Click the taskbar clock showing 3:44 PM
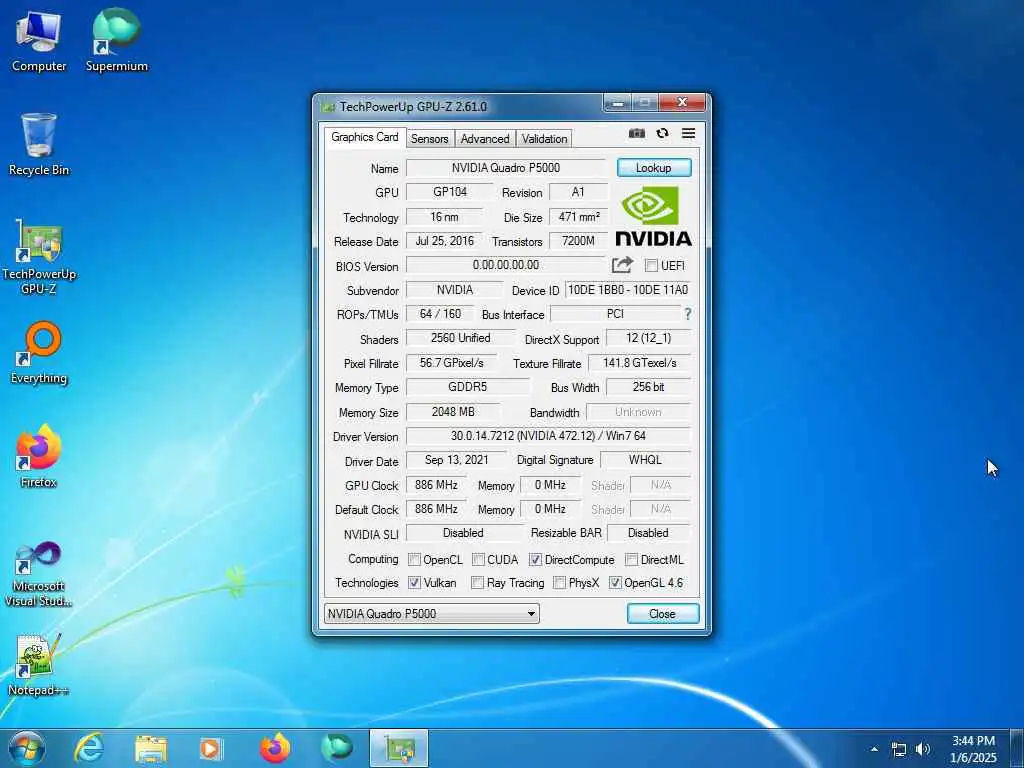This screenshot has height=768, width=1024. point(973,749)
